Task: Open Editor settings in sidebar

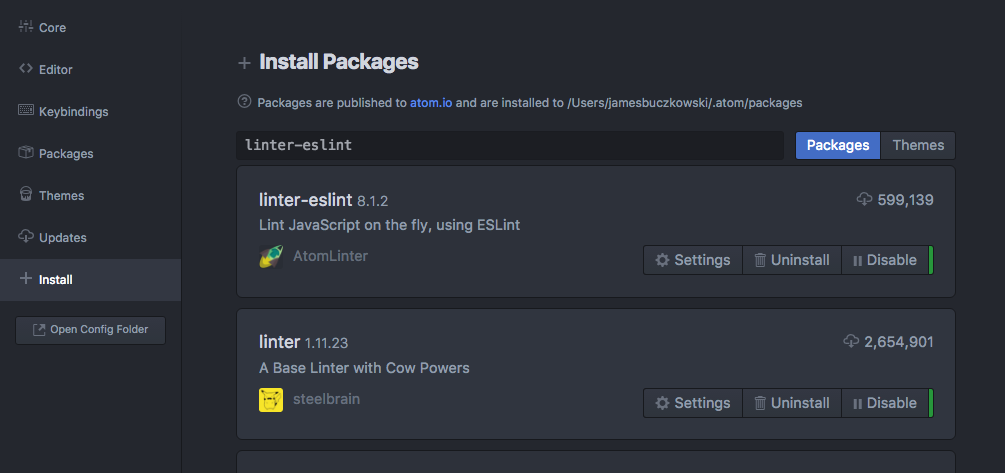Action: 55,69
